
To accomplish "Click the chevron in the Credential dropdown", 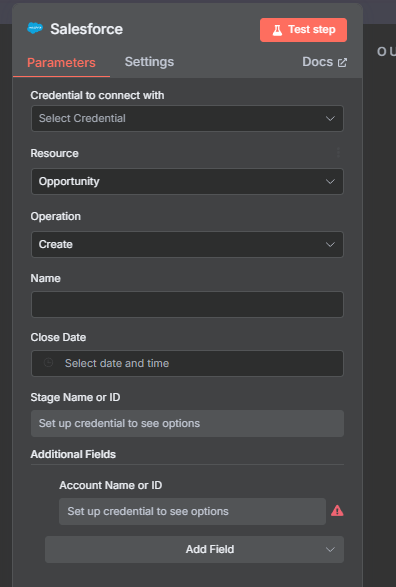I will [x=330, y=119].
